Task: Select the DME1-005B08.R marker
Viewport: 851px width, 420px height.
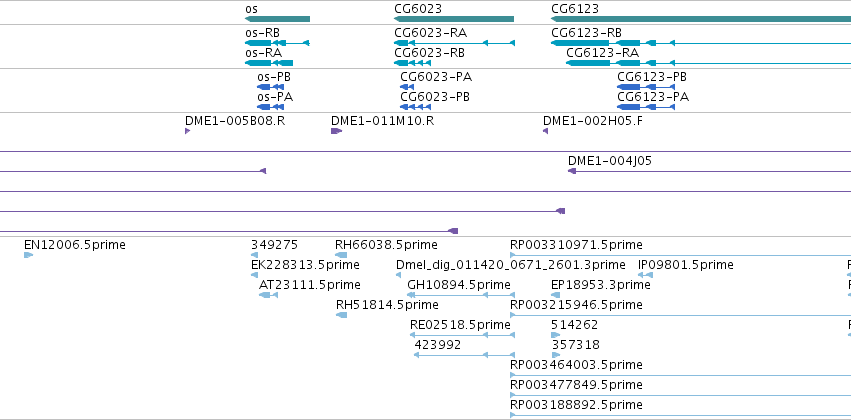Action: (187, 131)
